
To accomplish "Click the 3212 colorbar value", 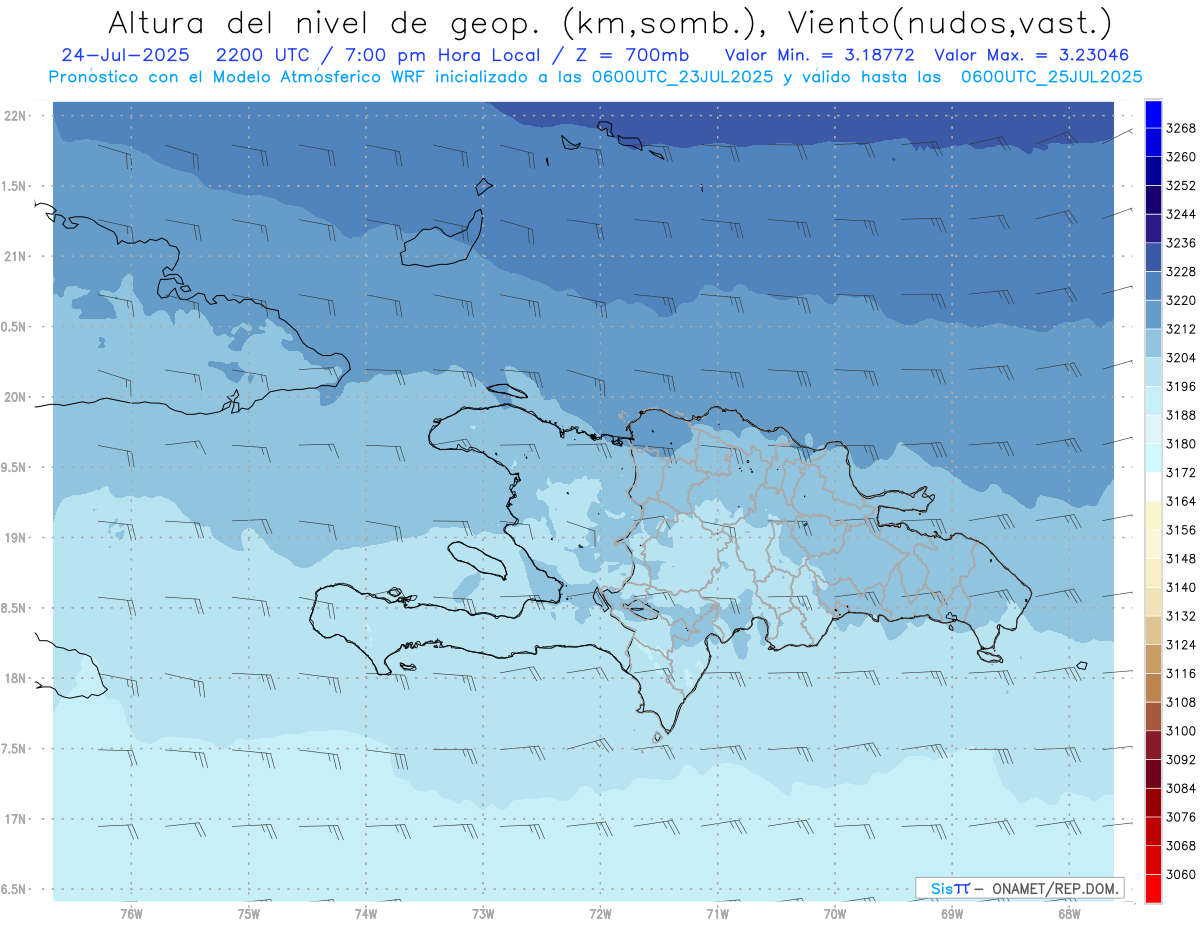I will (1181, 329).
